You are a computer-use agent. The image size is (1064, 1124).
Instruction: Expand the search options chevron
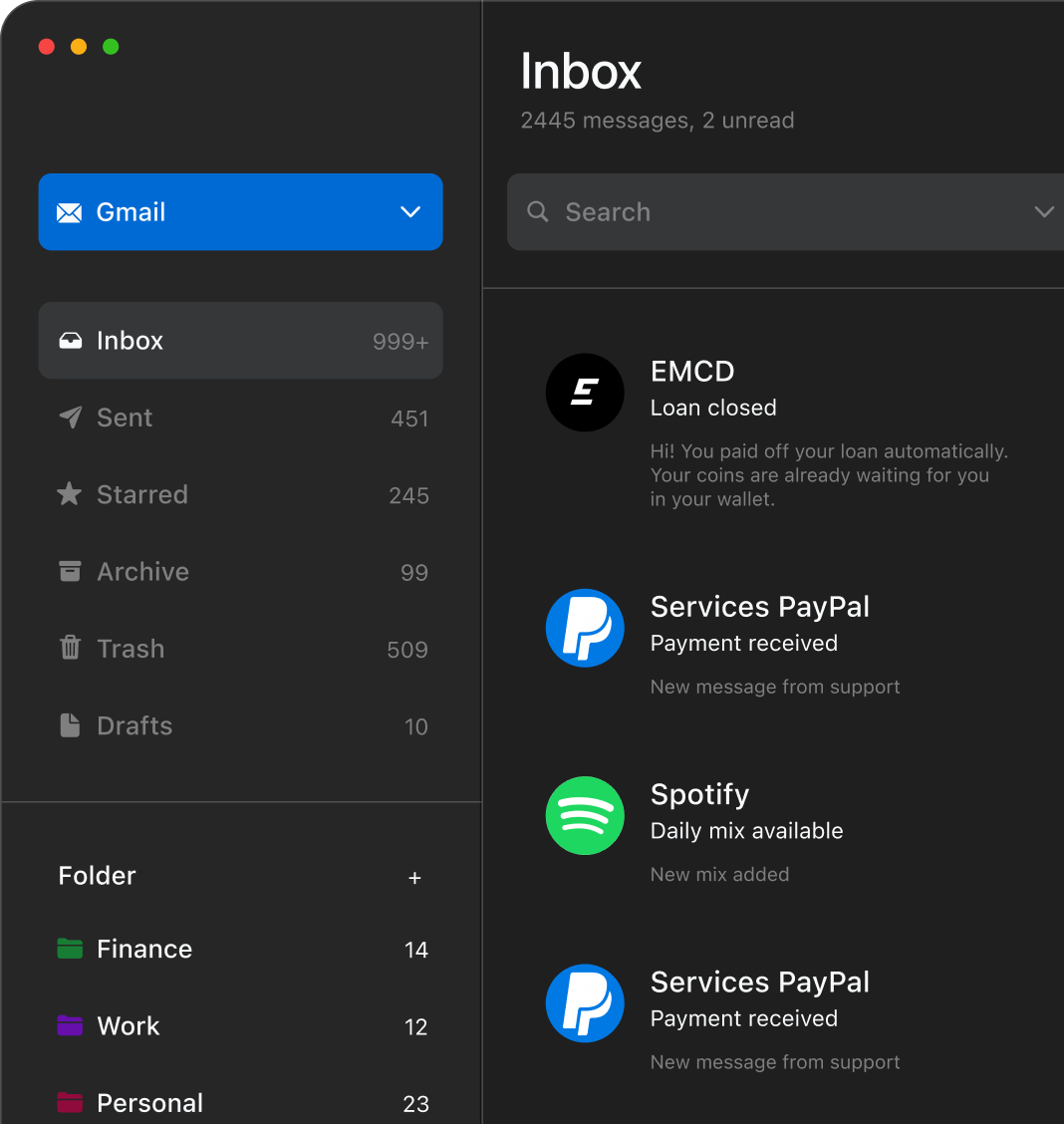[1044, 211]
